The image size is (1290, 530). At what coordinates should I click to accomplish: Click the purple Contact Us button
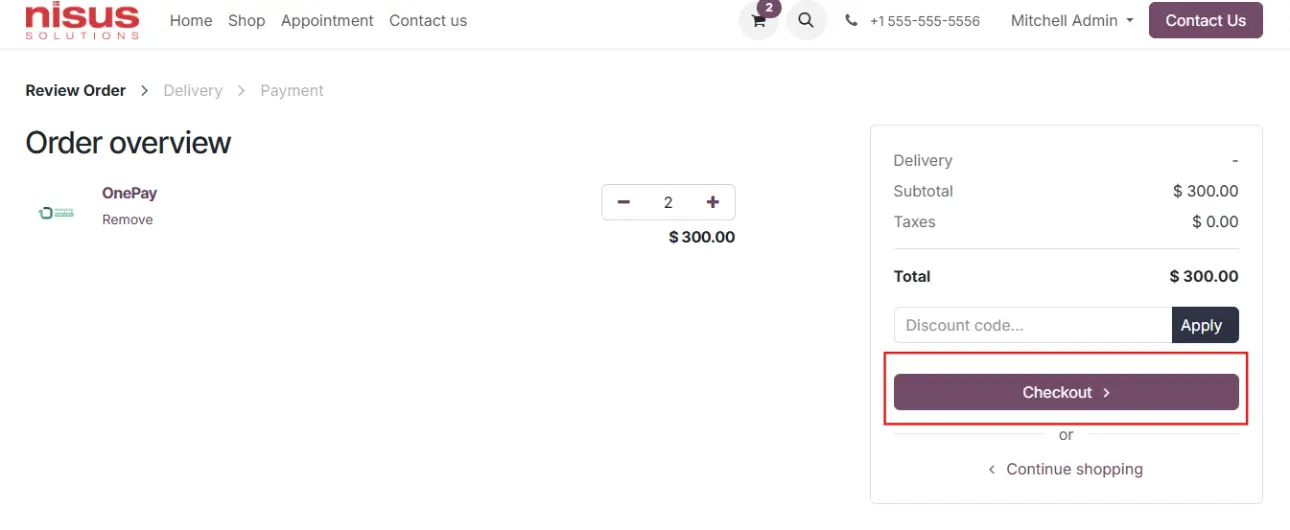1205,20
